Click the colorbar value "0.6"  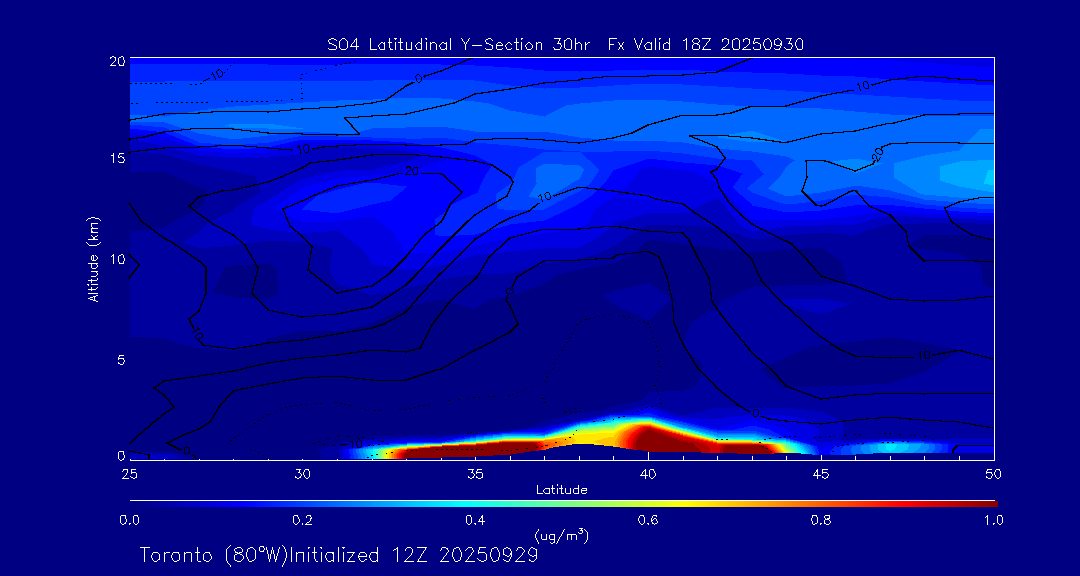[648, 520]
